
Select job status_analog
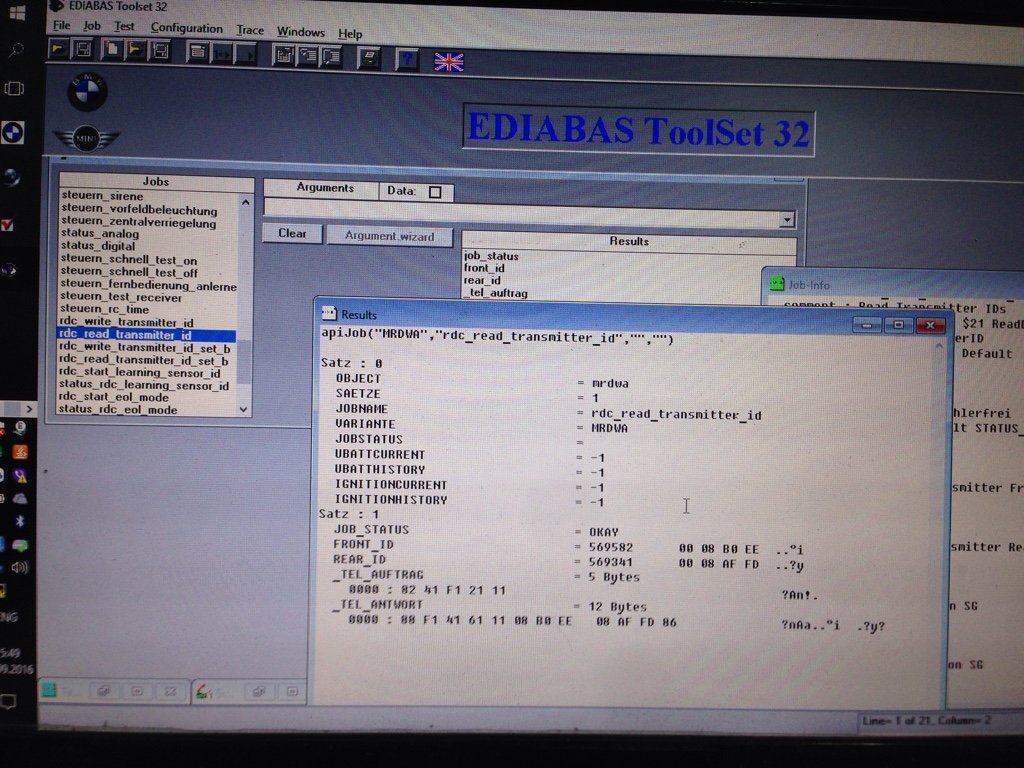(x=100, y=234)
